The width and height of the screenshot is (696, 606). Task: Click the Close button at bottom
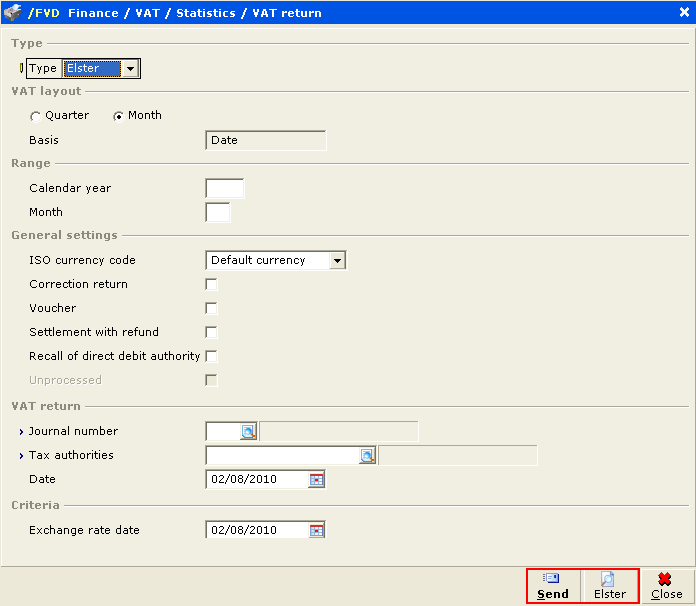click(x=666, y=586)
